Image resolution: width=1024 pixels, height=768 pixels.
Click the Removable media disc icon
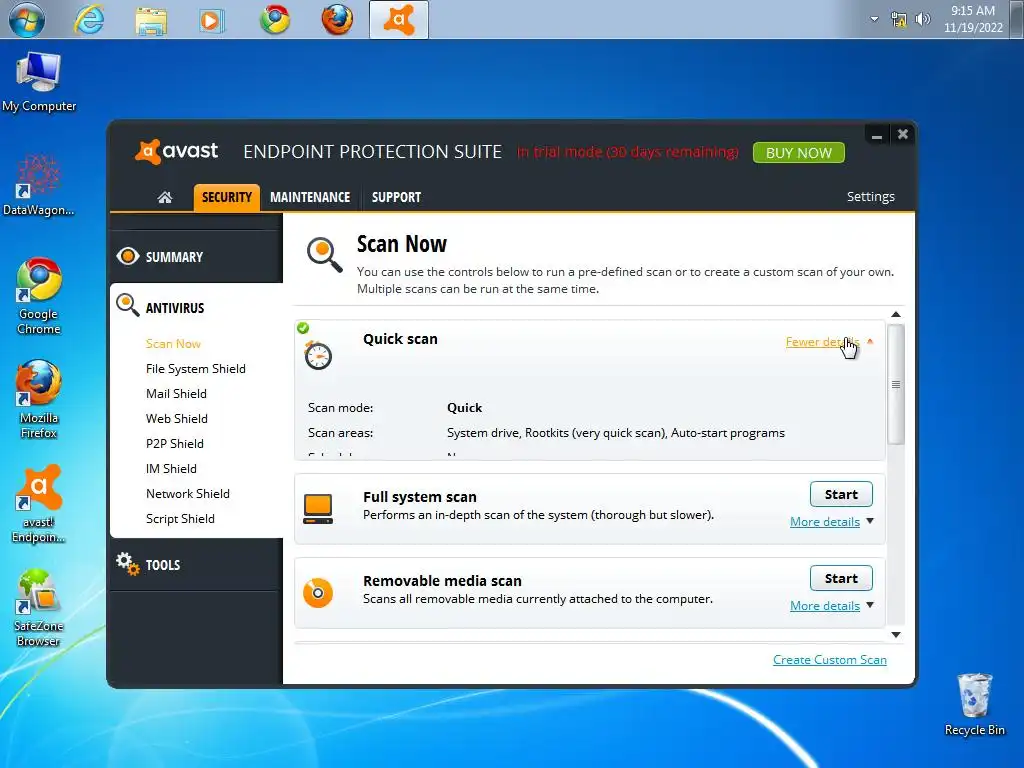coord(318,593)
